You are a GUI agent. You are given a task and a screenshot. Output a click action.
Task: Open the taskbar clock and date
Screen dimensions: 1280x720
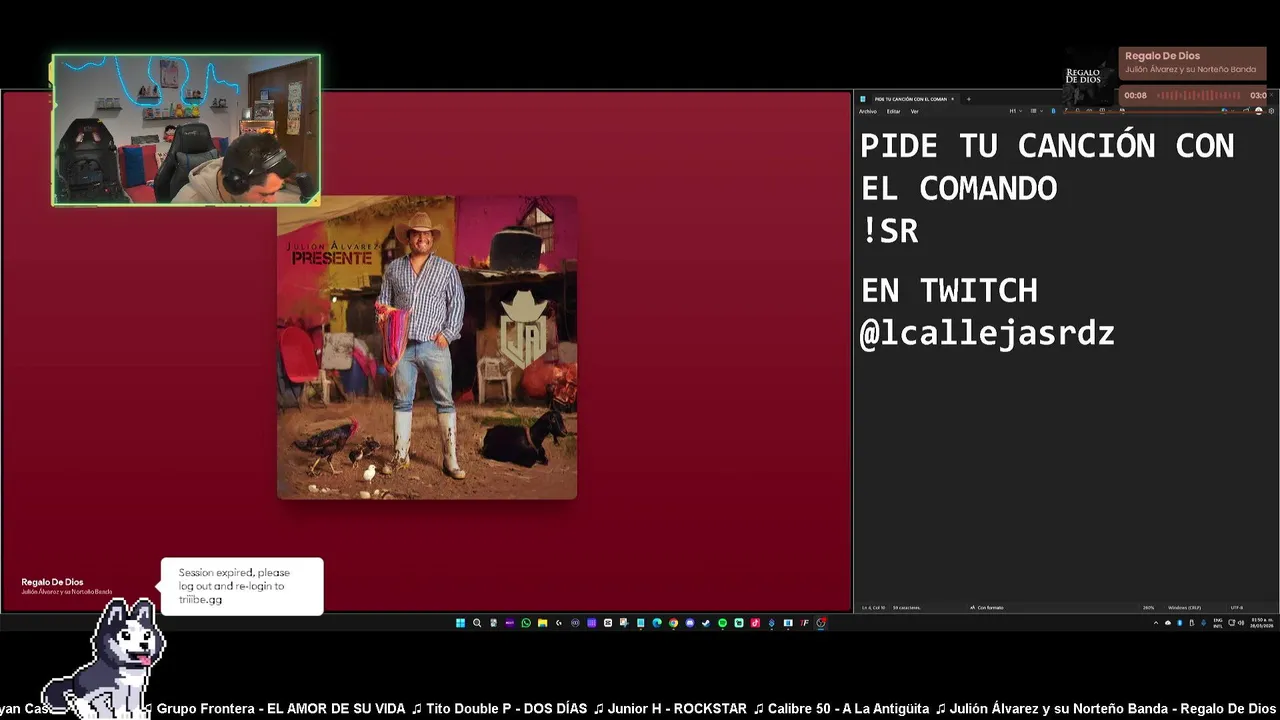(x=1262, y=623)
